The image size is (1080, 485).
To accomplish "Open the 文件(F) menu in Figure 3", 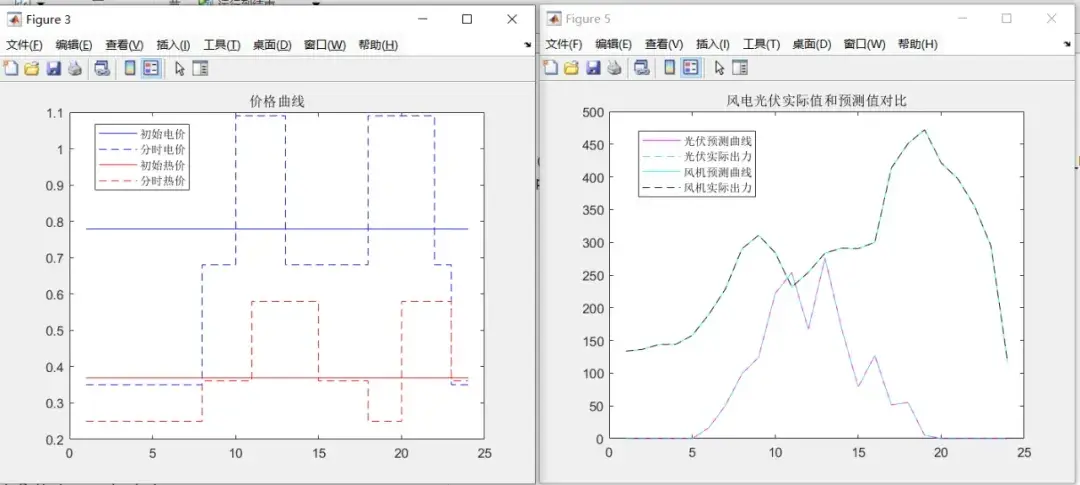I will [x=25, y=45].
